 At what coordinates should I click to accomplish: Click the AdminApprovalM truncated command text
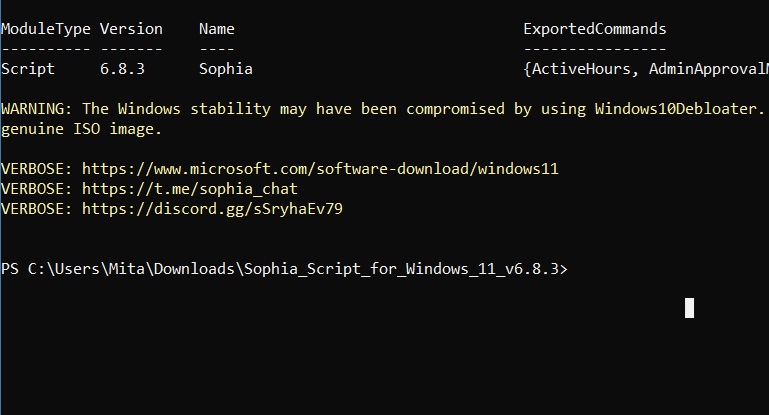[707, 69]
